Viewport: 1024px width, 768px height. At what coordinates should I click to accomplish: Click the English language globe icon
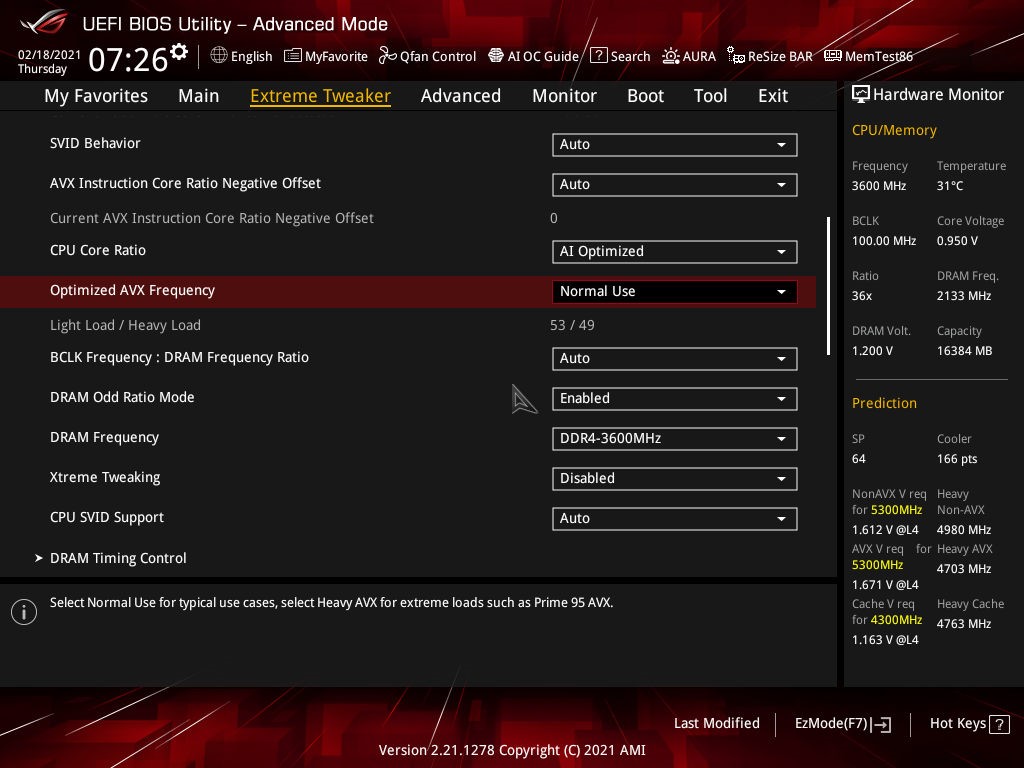click(219, 56)
